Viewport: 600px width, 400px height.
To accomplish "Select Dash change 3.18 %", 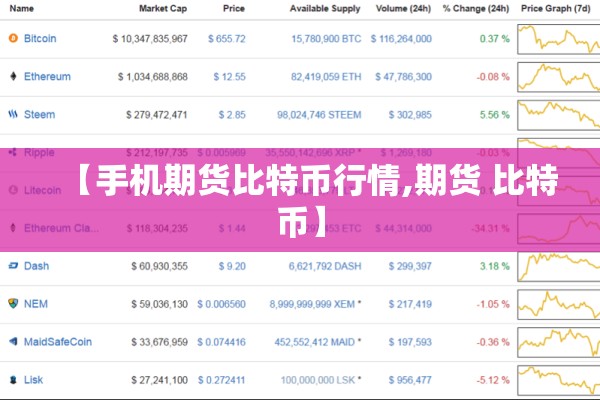I will tap(494, 266).
